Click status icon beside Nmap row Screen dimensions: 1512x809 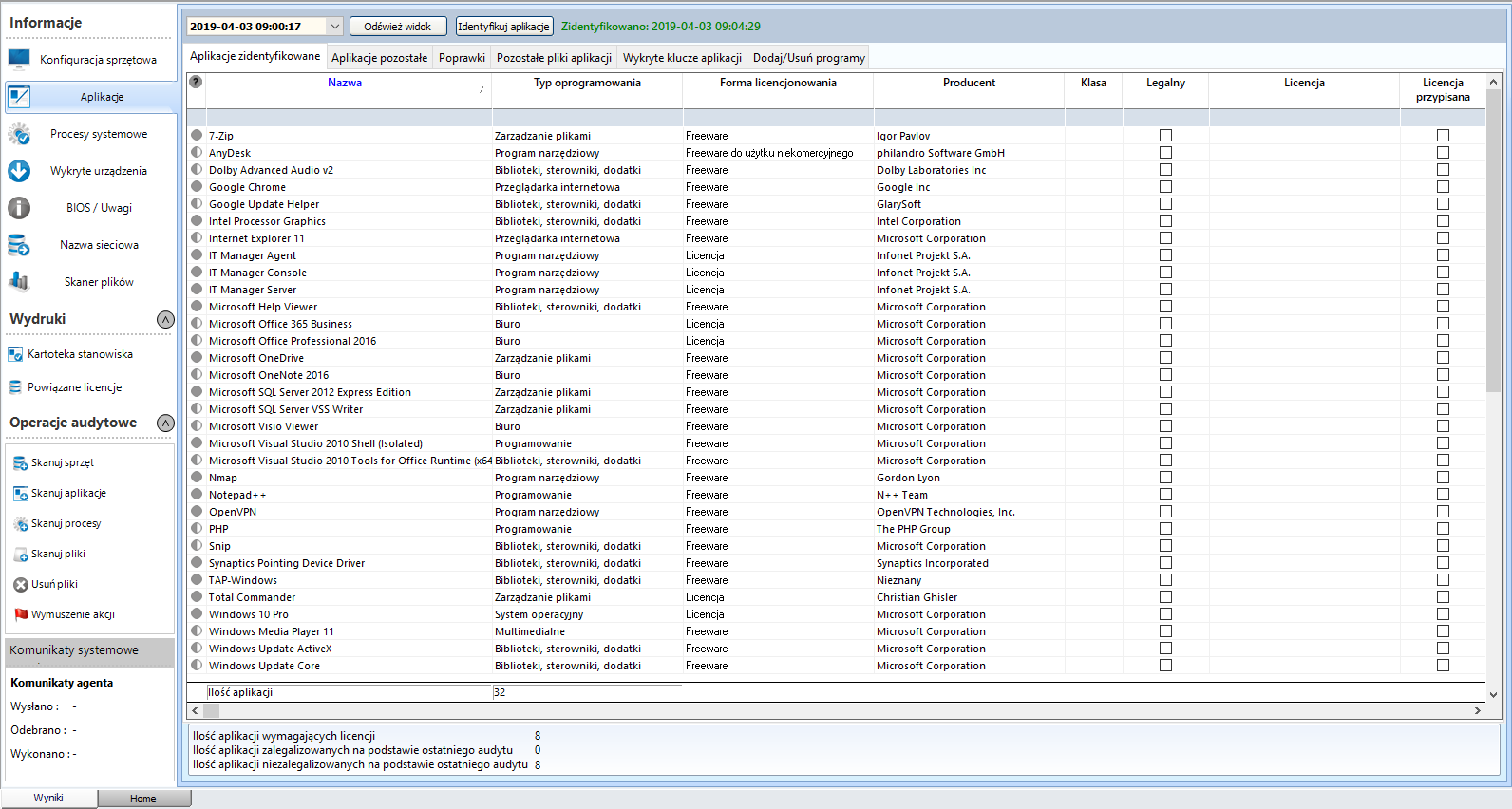(x=197, y=477)
